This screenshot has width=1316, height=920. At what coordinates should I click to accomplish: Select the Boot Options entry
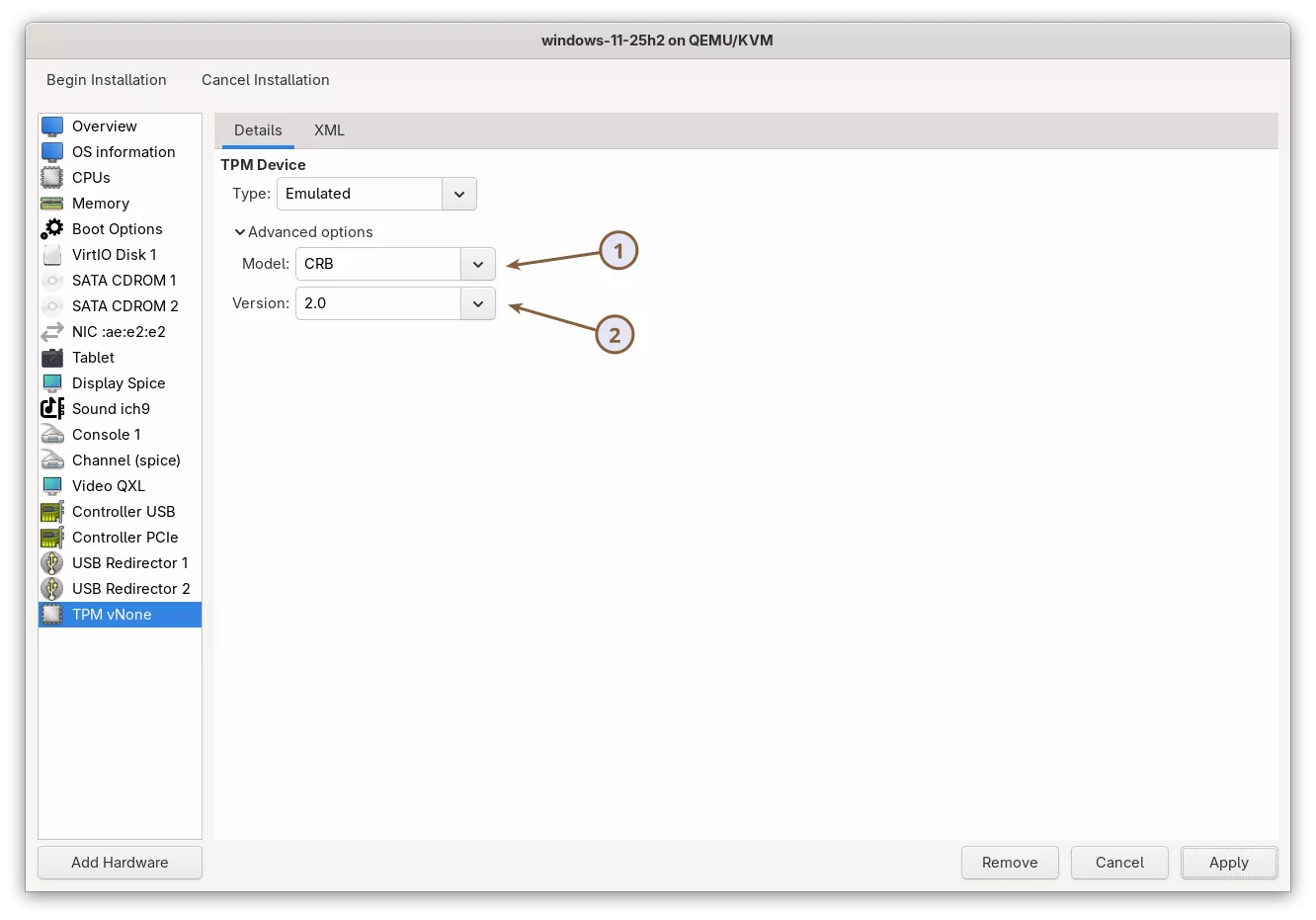point(120,229)
